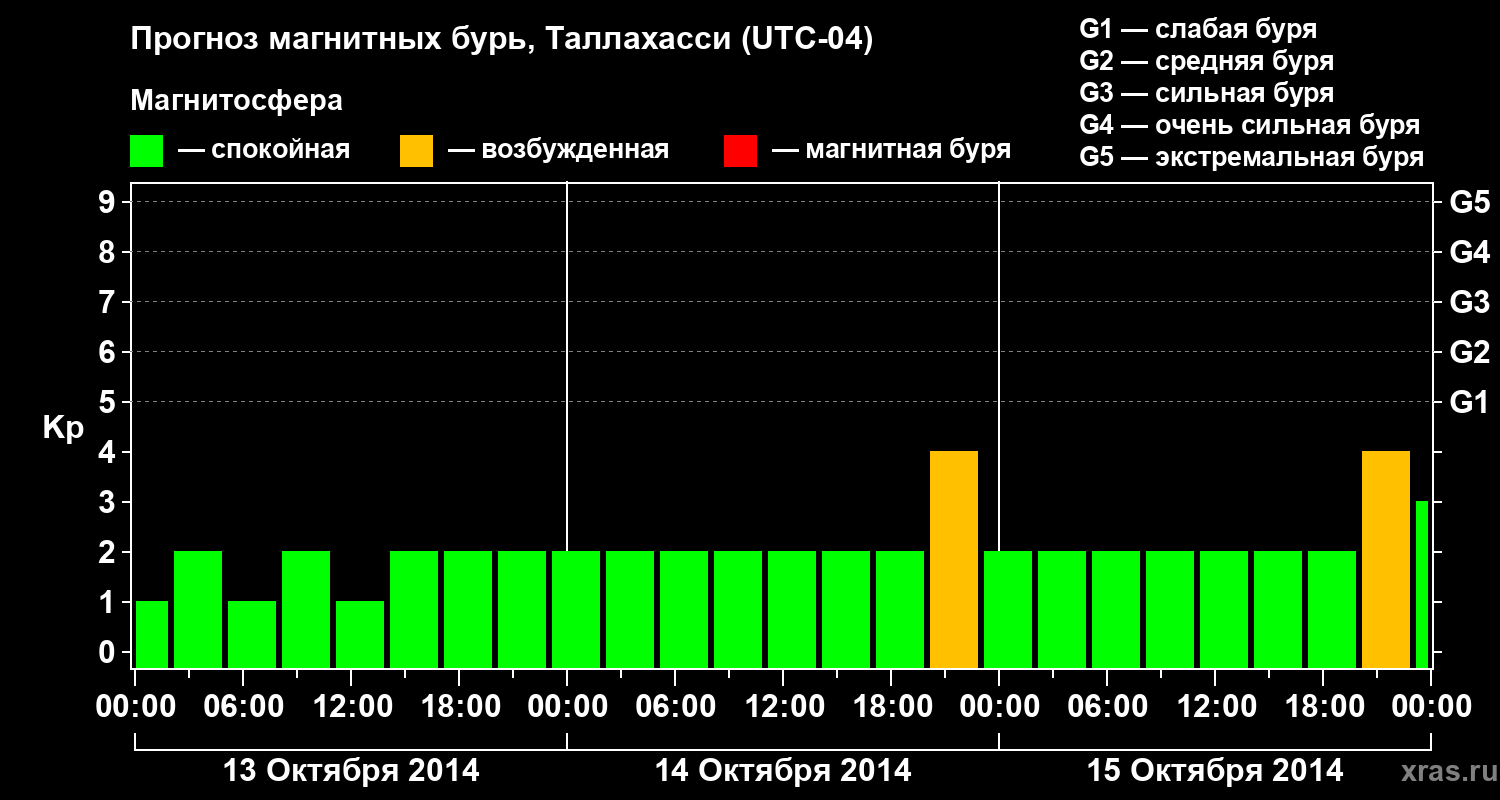This screenshot has height=800, width=1500.
Task: Click the '— возбужденная' legend label
Action: [558, 151]
